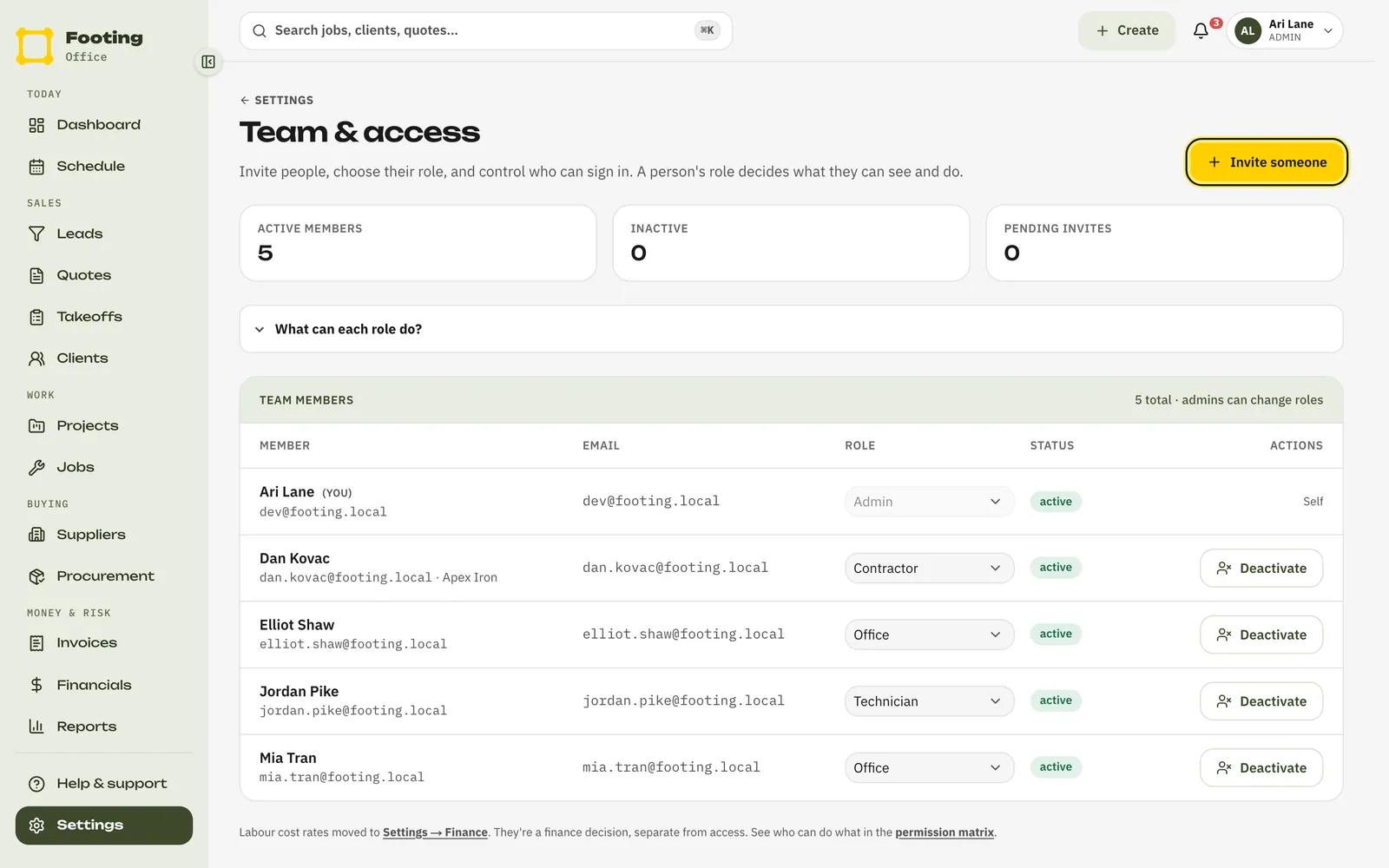Click the Invoices sheet icon
This screenshot has height=868, width=1389.
point(36,643)
